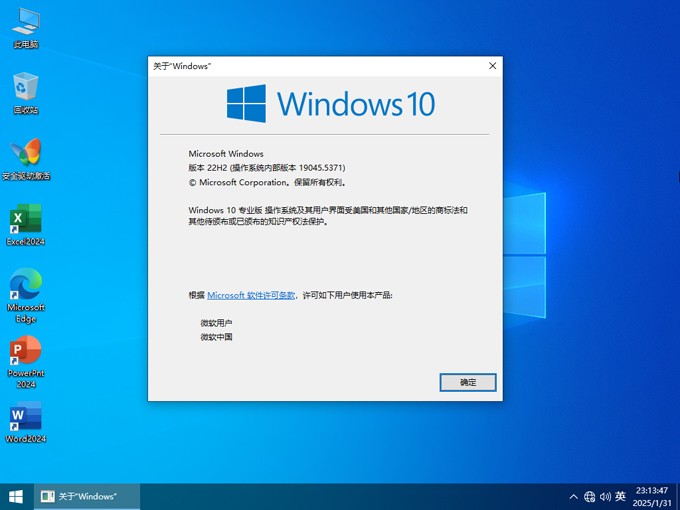Click the 微软用户 licensed user text
The image size is (680, 510).
[x=216, y=323]
